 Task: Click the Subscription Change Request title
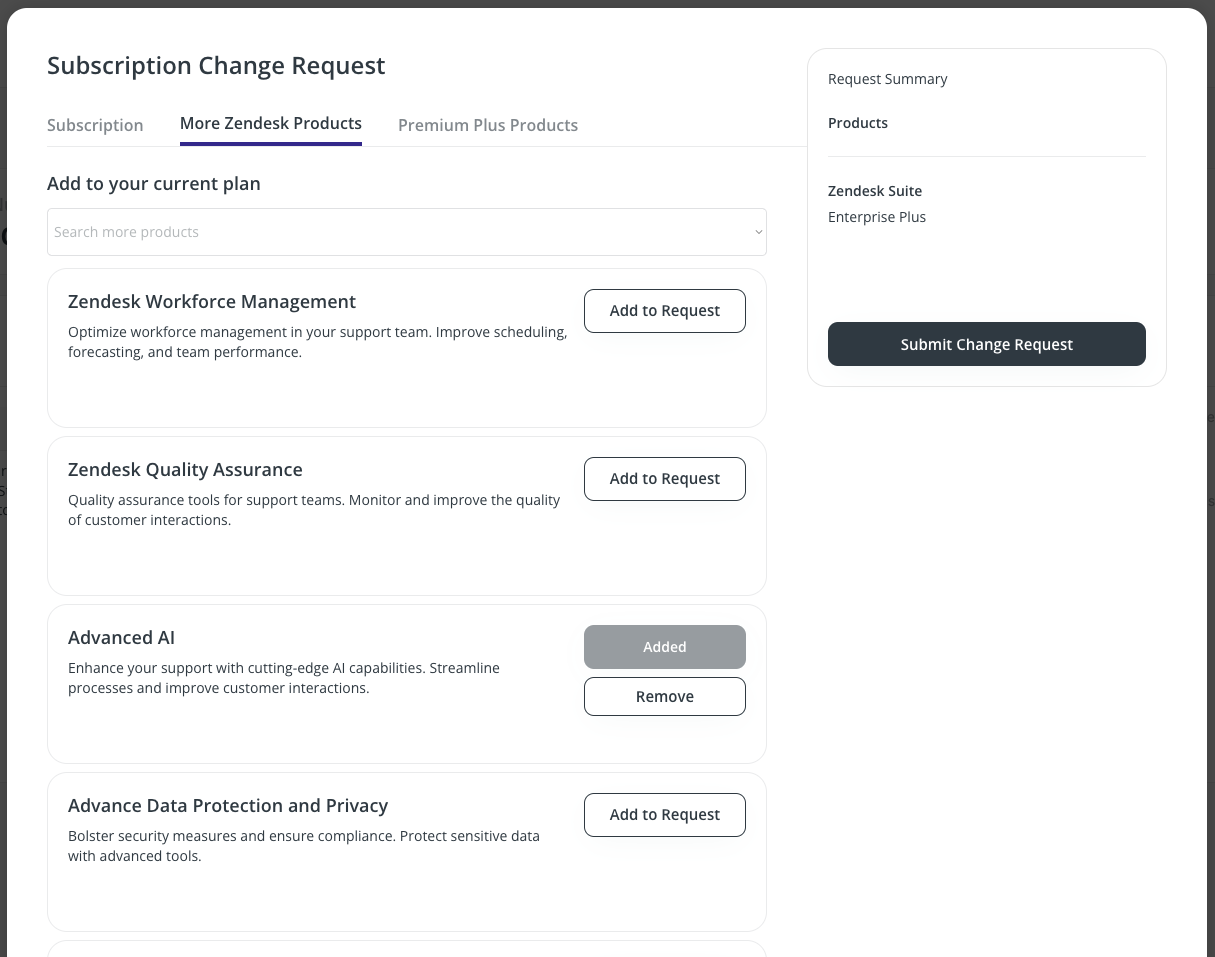coord(216,66)
